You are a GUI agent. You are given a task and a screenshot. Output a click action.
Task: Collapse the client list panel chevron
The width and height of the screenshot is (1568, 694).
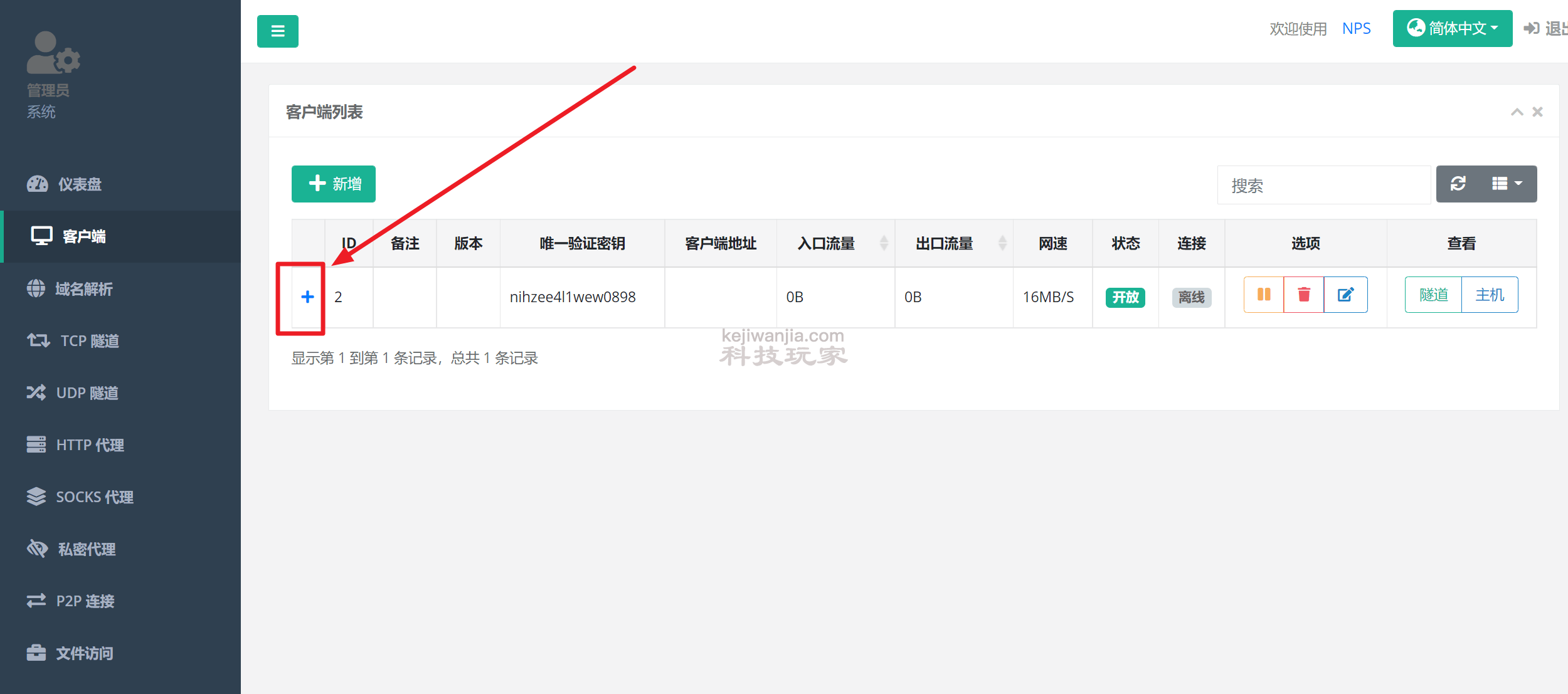1517,112
